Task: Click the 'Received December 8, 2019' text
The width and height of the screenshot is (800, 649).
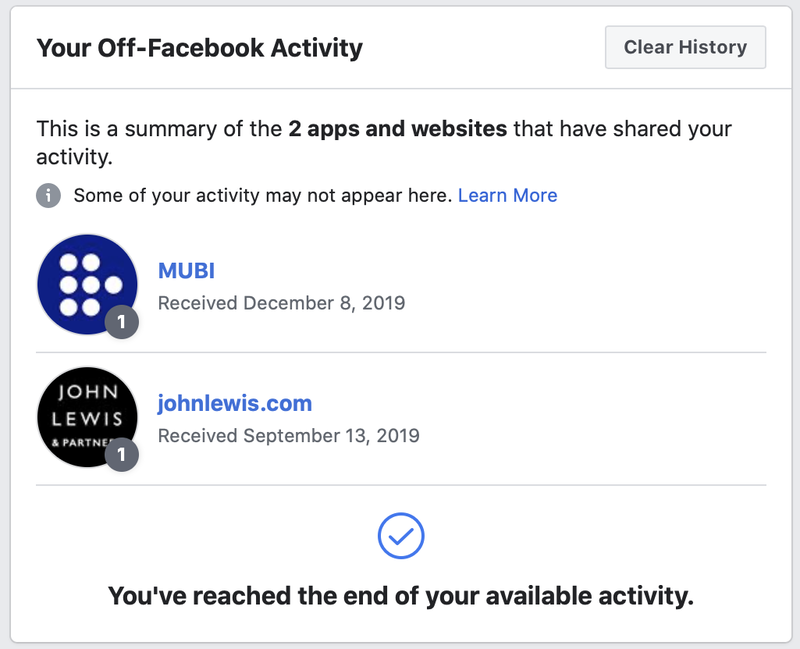Action: pos(281,302)
